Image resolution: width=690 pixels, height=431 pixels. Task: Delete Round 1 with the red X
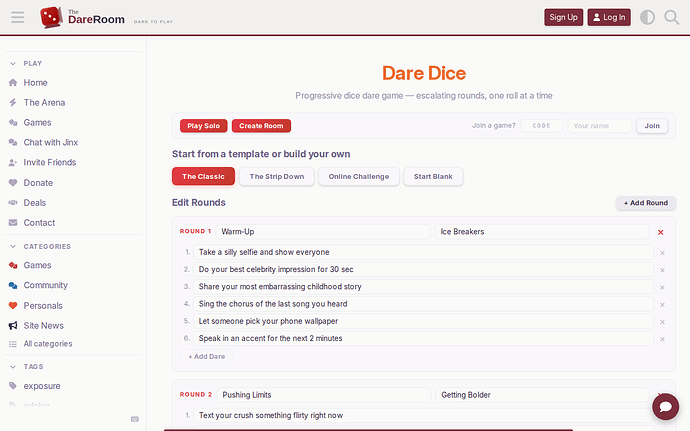[x=660, y=232]
